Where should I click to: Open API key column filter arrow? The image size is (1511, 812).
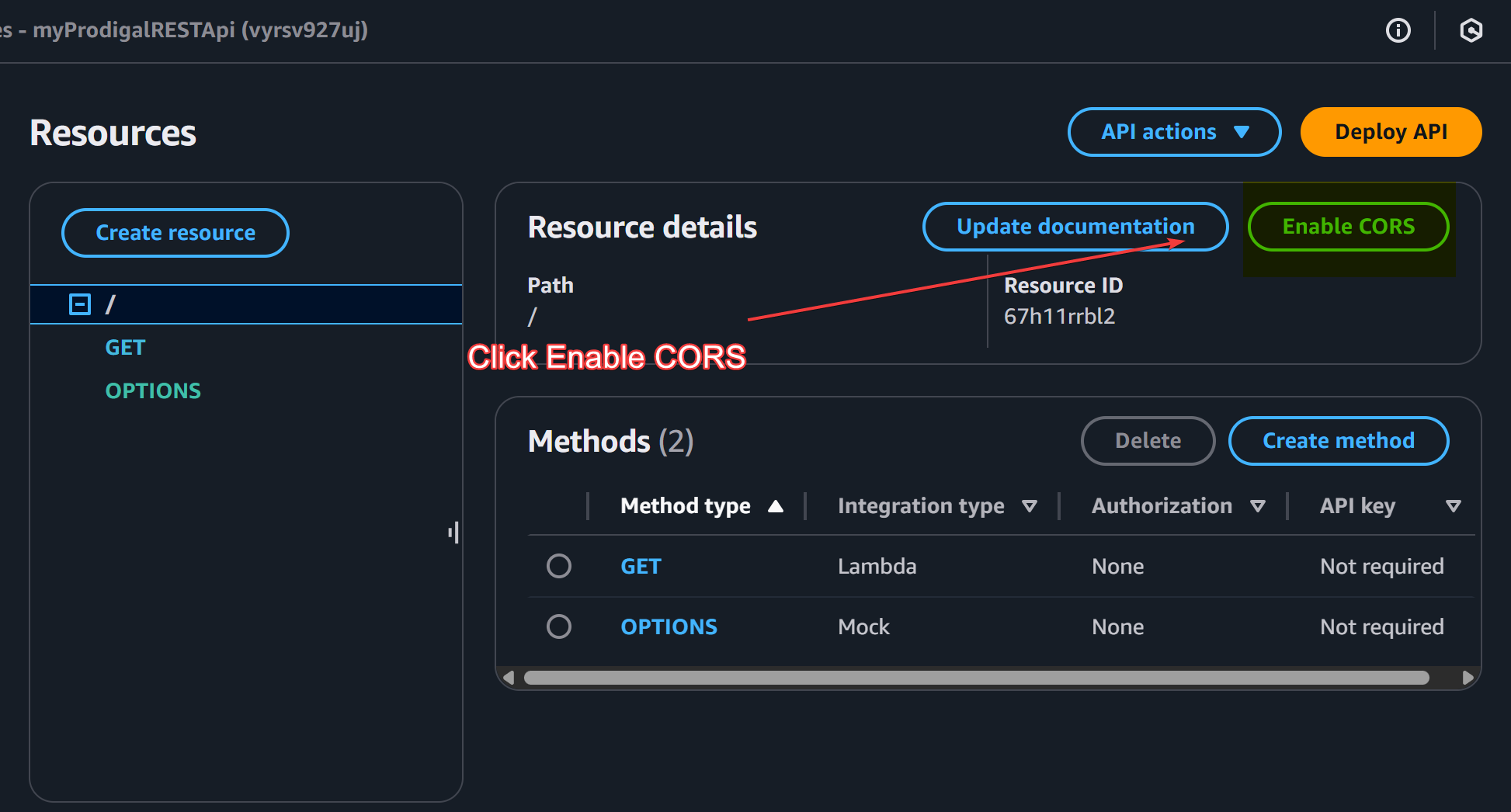tap(1454, 506)
